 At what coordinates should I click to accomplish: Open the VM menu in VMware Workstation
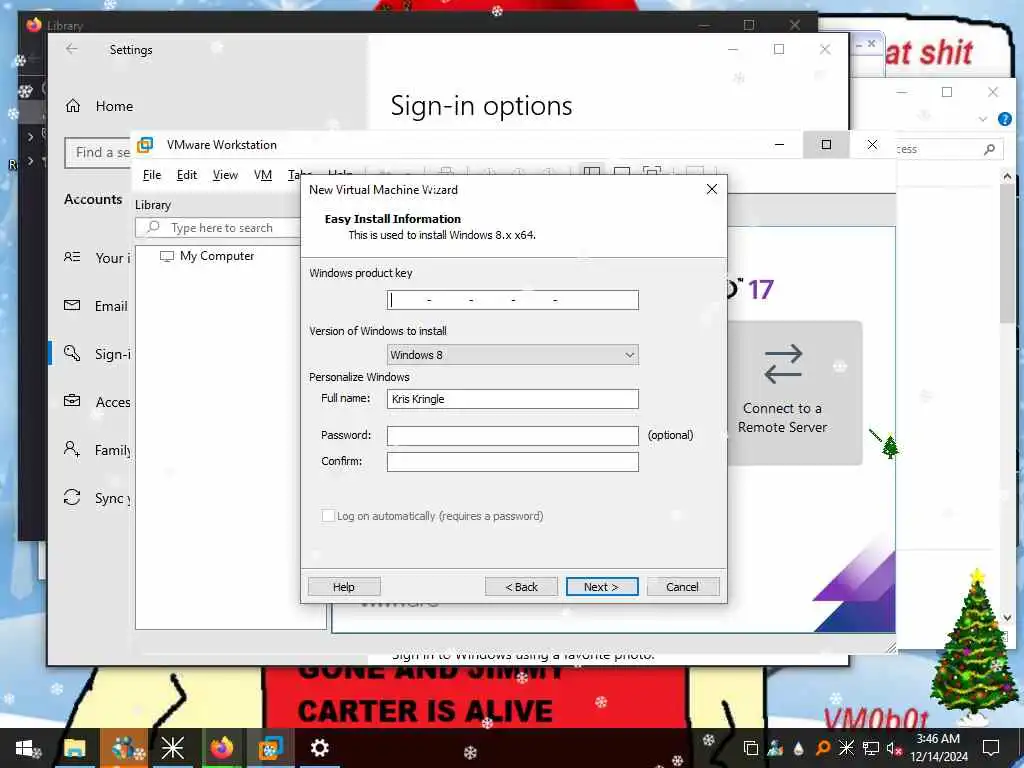coord(263,175)
